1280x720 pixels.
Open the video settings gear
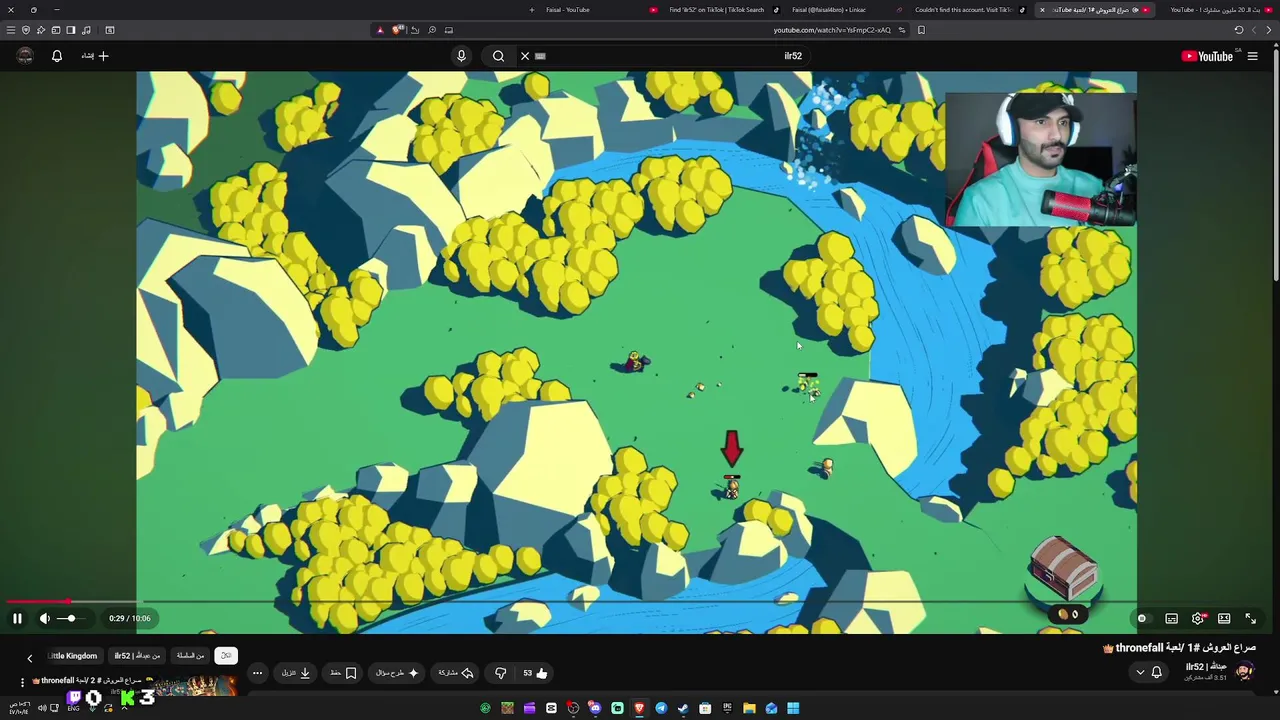coord(1198,619)
